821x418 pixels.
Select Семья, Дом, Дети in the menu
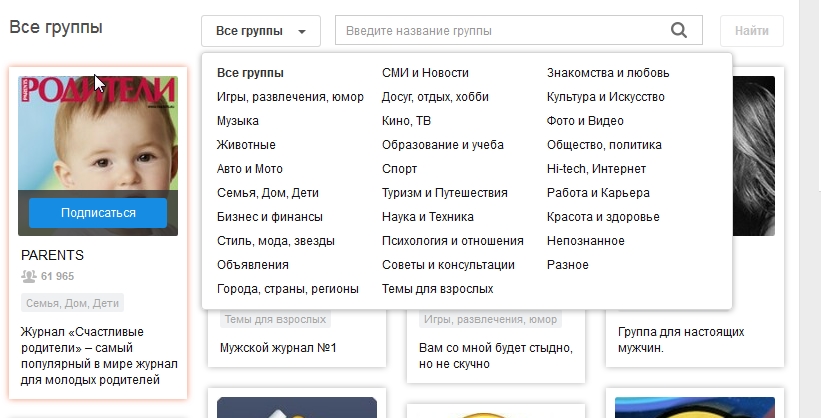click(x=268, y=193)
